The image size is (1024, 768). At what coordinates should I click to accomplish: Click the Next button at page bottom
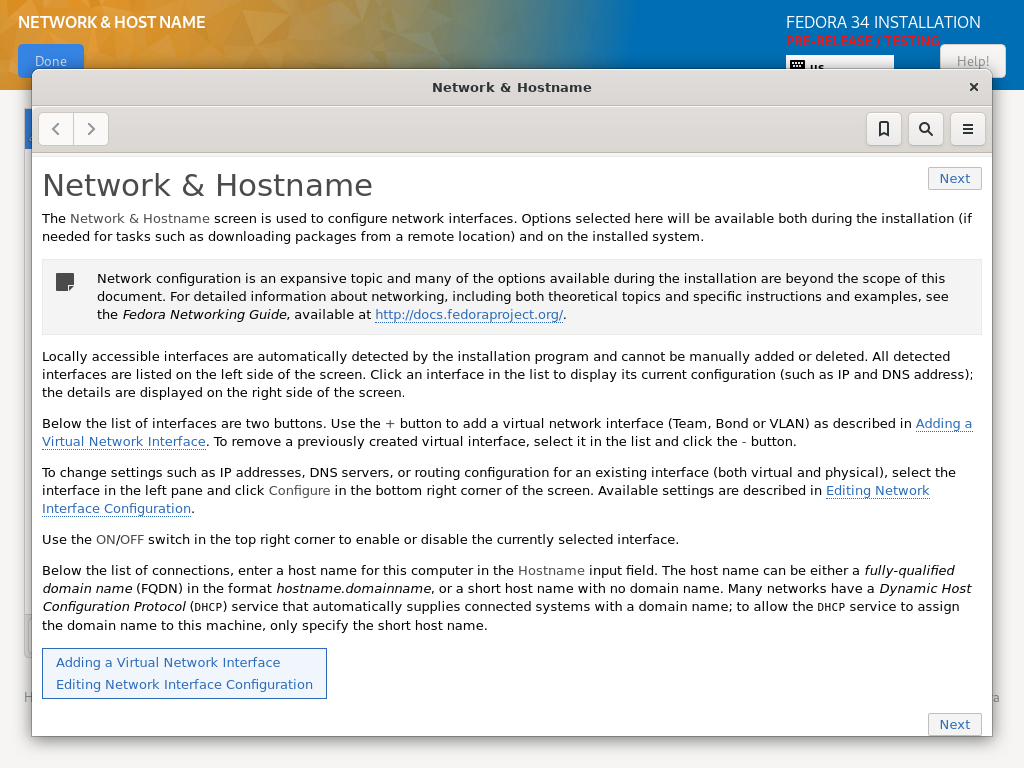click(x=955, y=724)
